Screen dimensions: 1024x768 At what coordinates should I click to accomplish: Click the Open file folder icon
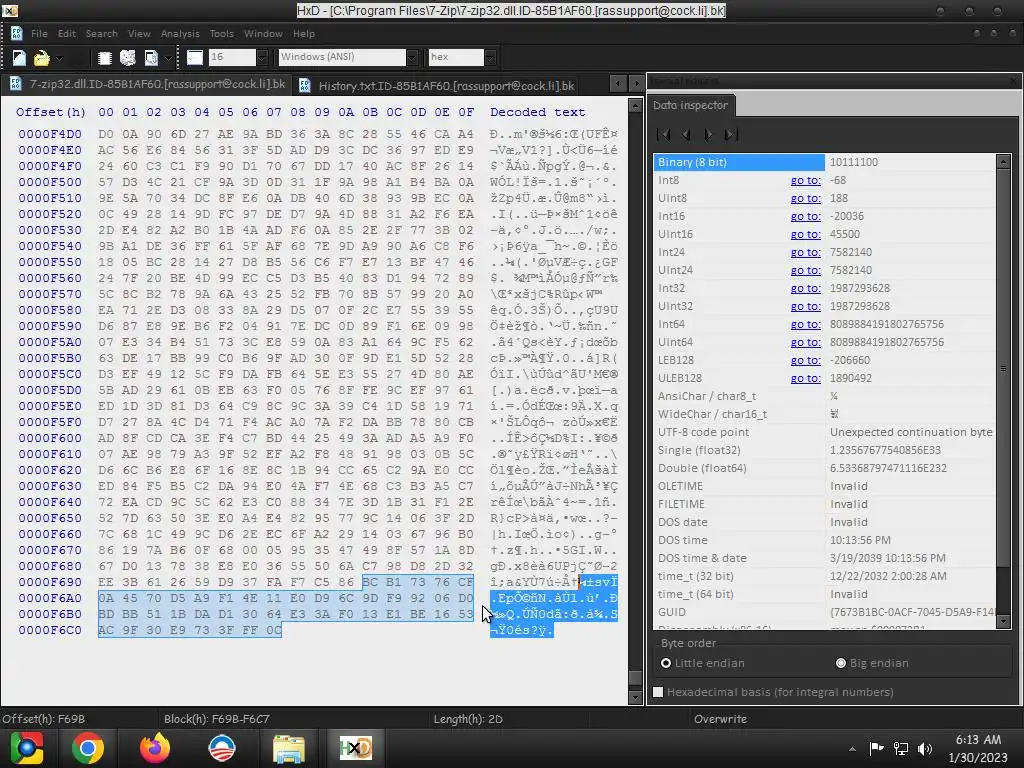coord(41,57)
